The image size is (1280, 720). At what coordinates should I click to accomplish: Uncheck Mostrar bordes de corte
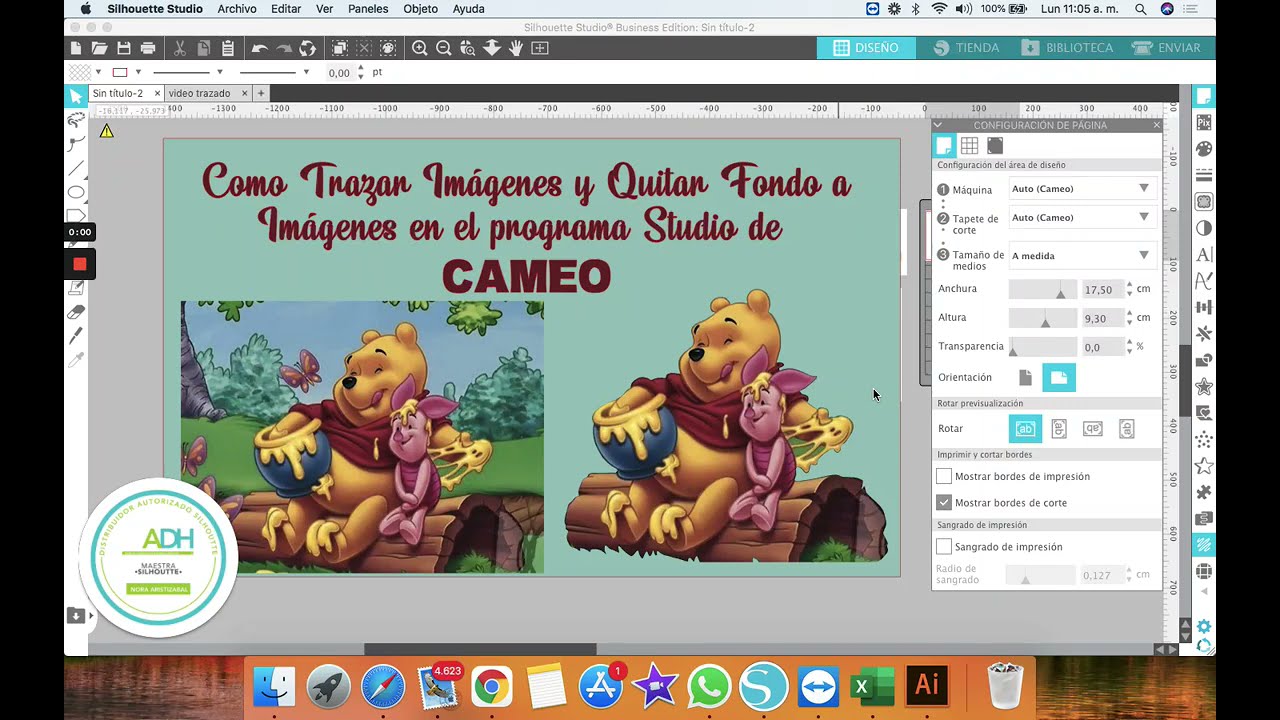pos(944,502)
